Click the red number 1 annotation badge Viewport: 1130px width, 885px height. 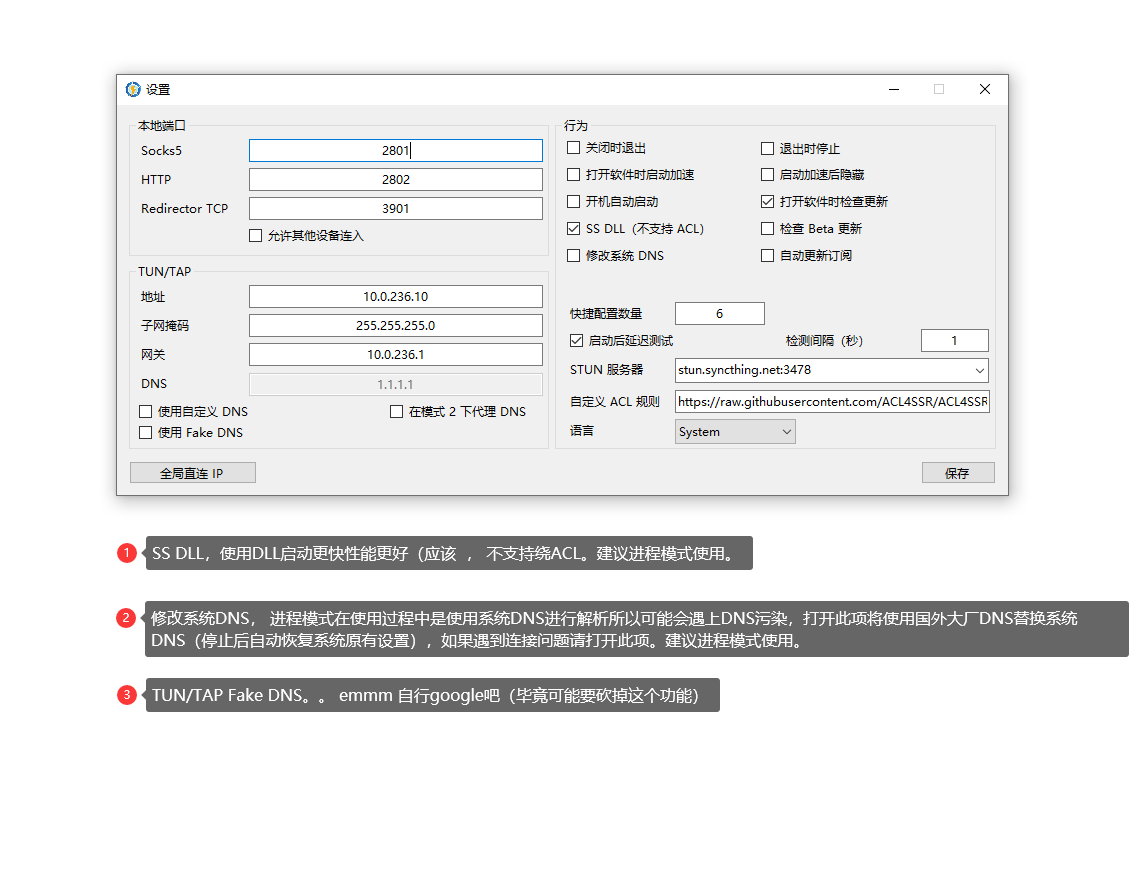[127, 553]
